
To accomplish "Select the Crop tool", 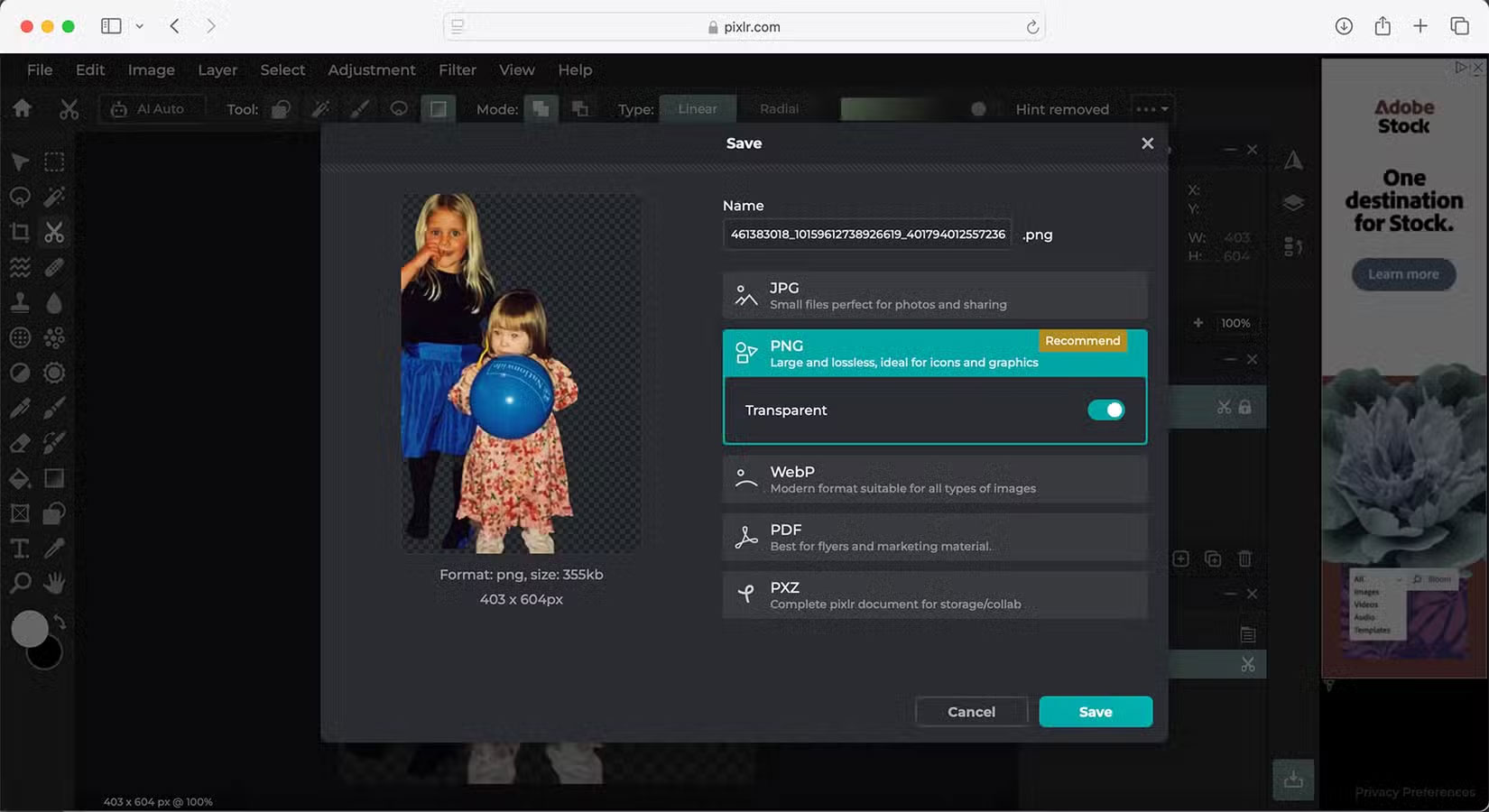I will [x=20, y=232].
